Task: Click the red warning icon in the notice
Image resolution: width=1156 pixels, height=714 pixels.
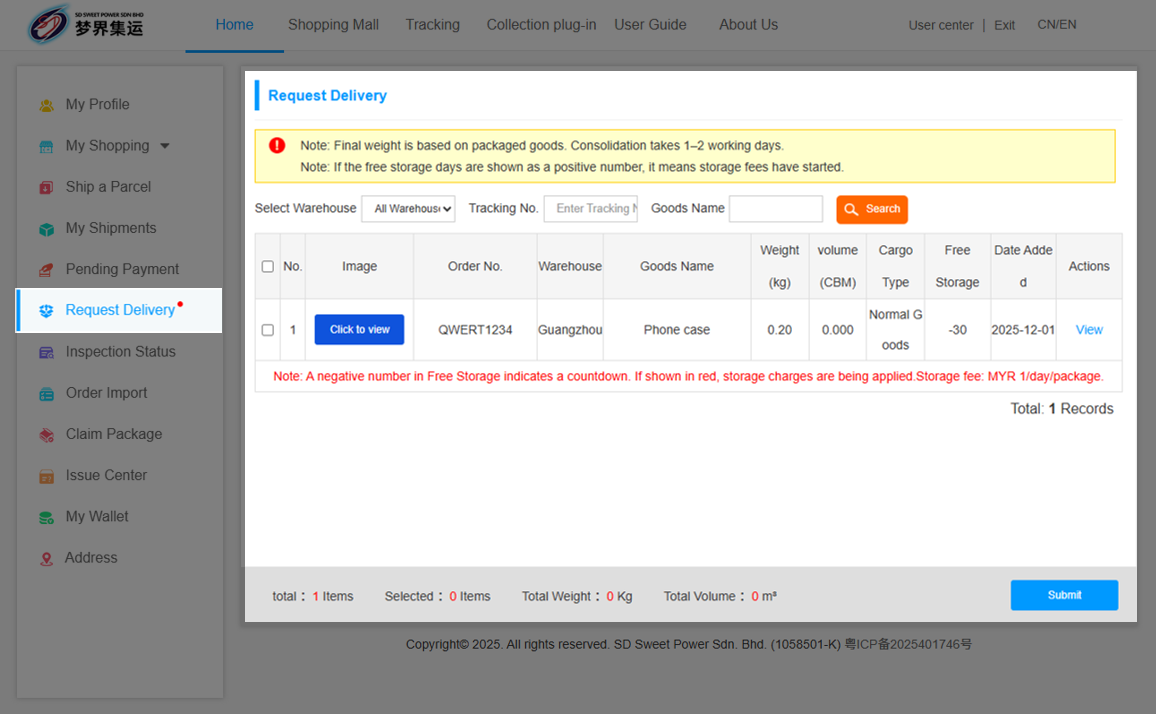Action: [x=277, y=145]
